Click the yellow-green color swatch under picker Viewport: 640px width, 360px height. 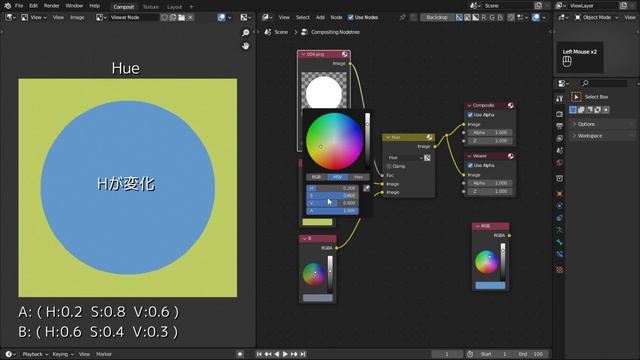pos(317,222)
